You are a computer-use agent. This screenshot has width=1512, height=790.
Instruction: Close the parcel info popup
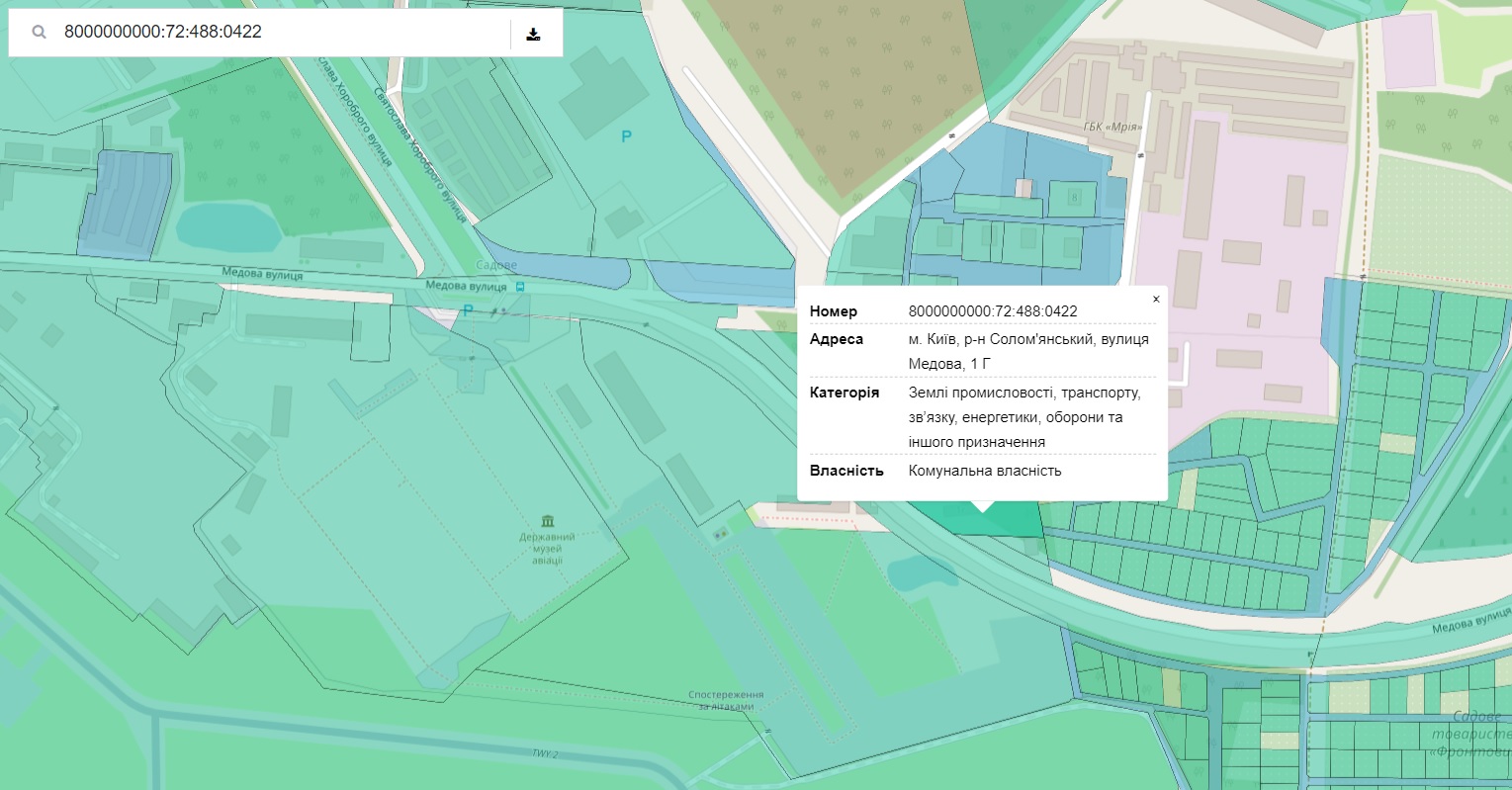(x=1155, y=300)
